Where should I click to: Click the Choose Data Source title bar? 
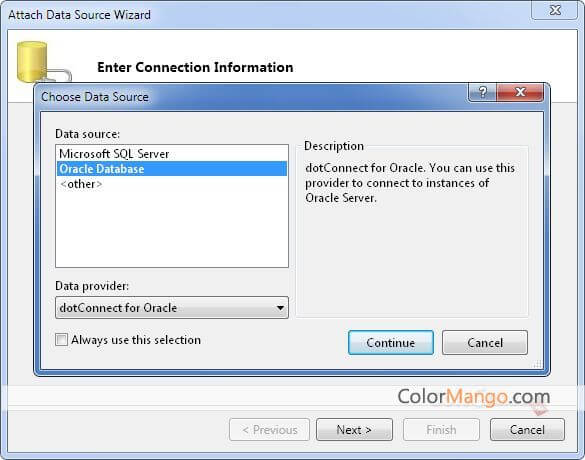(x=254, y=97)
